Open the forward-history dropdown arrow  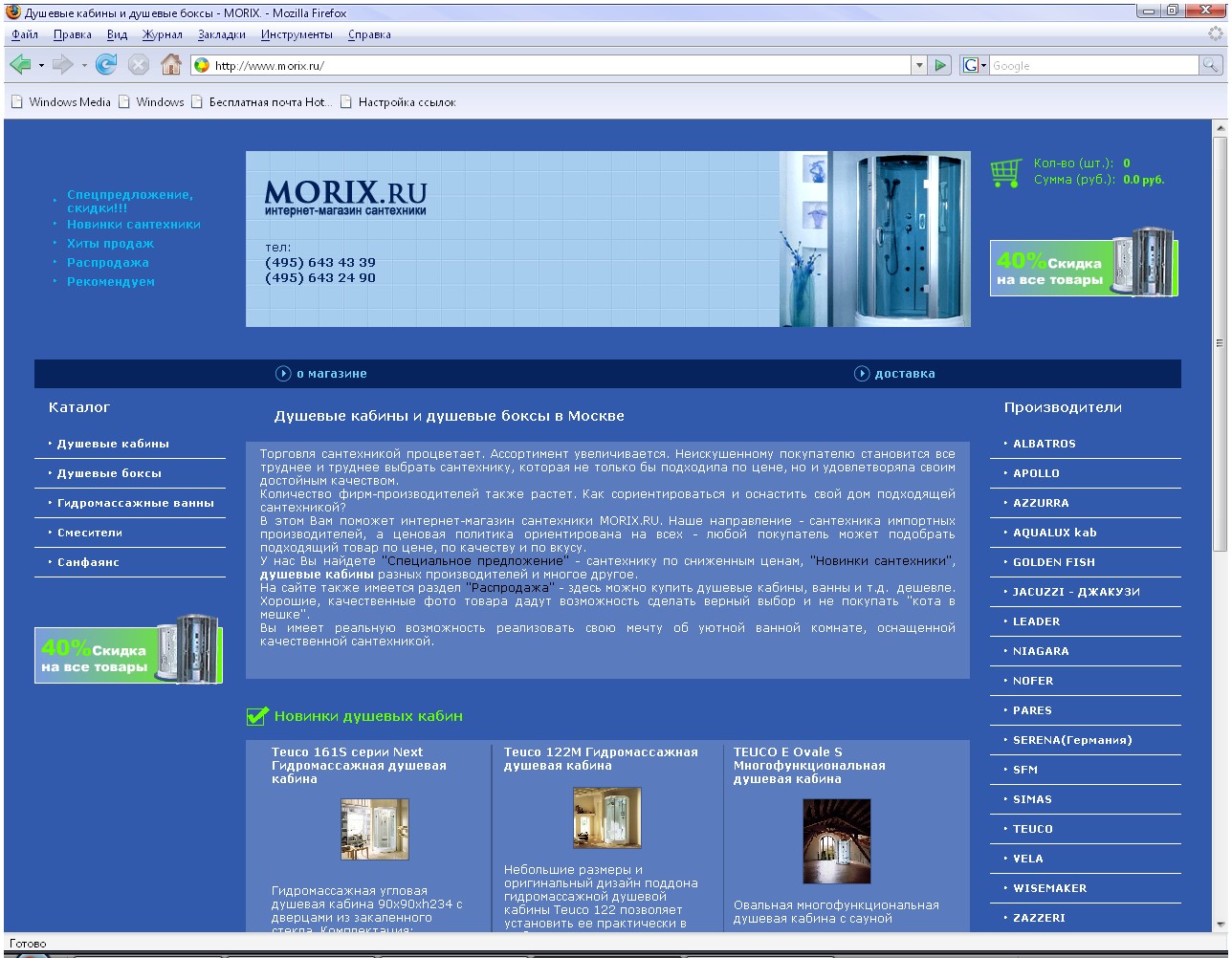tap(84, 65)
